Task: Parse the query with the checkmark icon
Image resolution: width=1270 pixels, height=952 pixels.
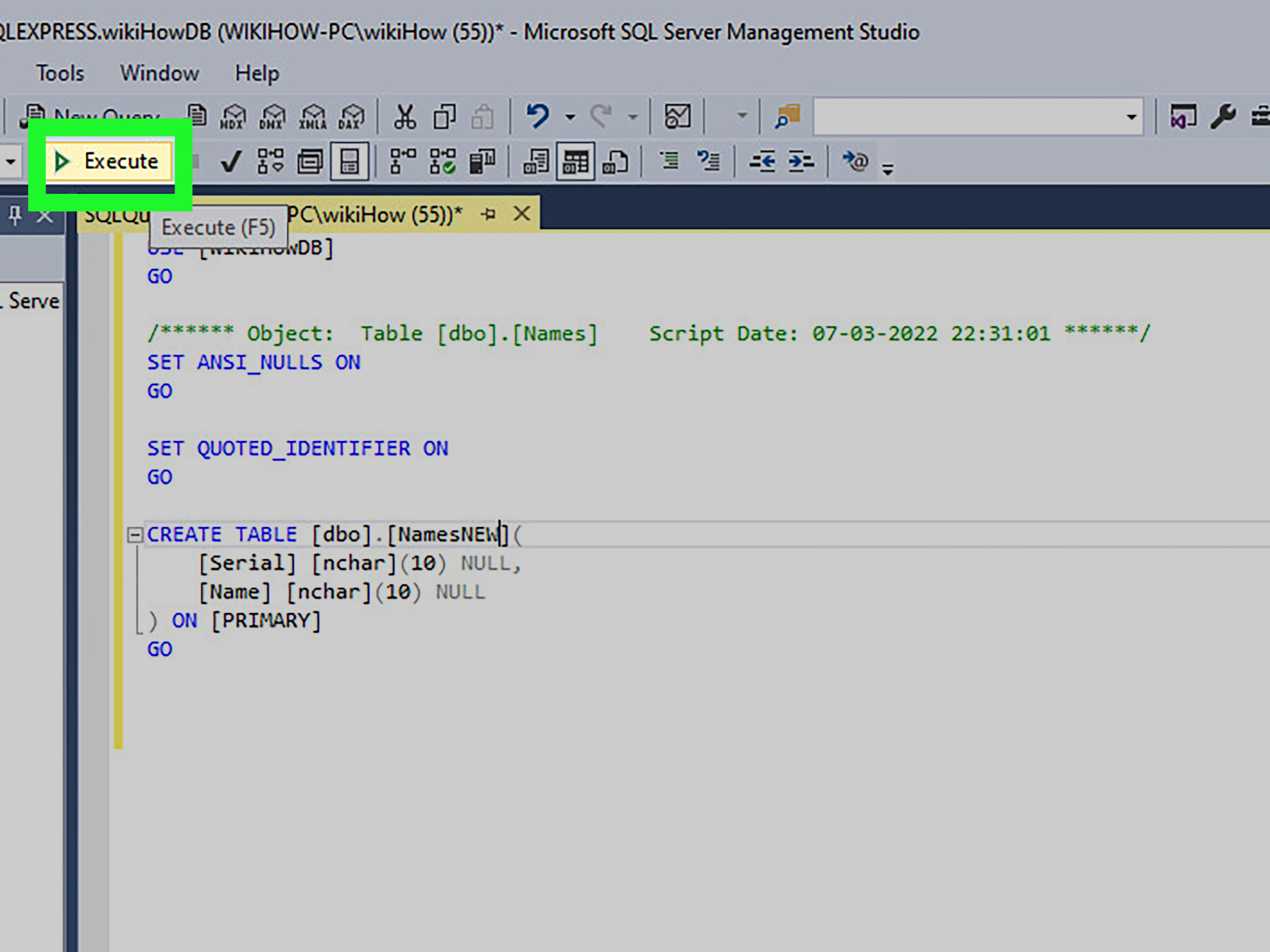Action: point(230,162)
